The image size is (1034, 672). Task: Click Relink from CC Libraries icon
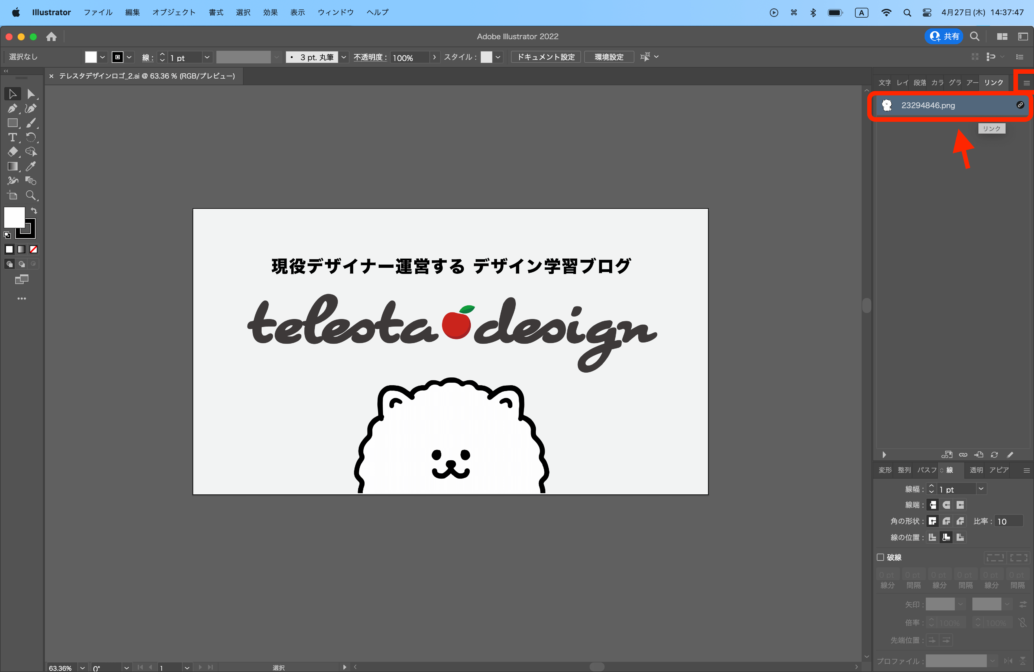click(947, 454)
